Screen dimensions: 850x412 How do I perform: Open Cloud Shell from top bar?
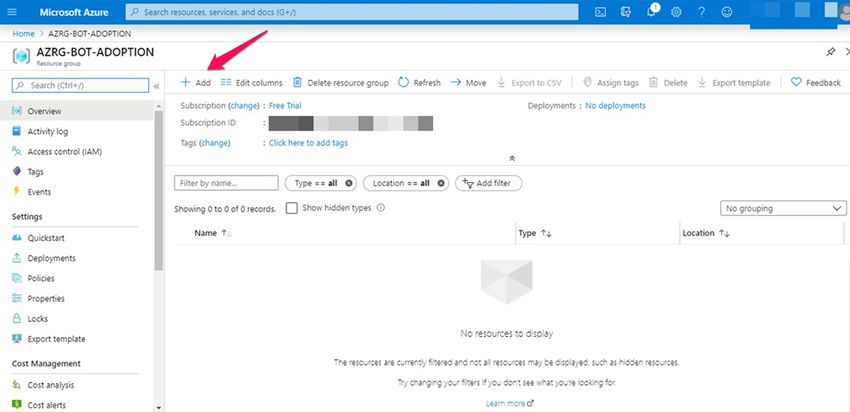pyautogui.click(x=600, y=12)
